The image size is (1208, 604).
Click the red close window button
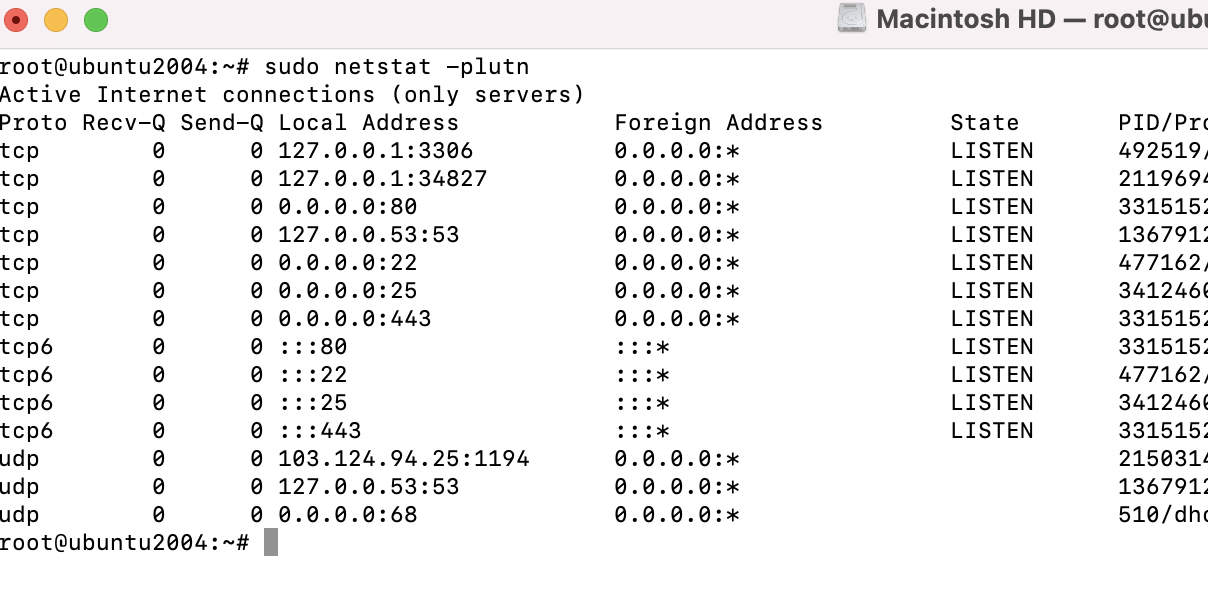coord(15,19)
